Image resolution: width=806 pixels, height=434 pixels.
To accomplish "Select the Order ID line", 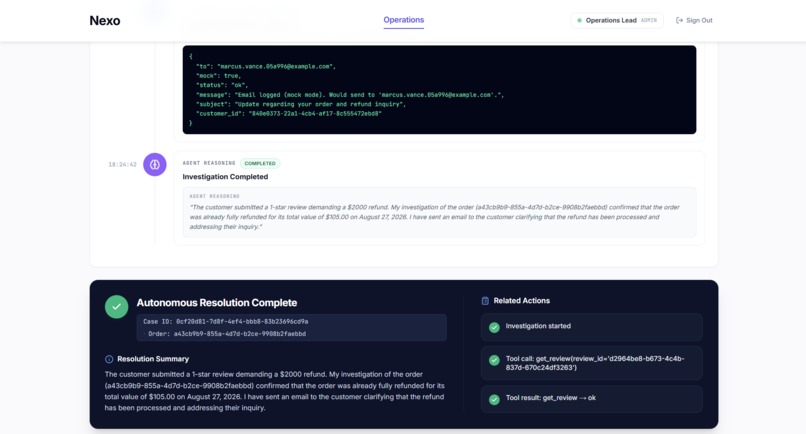I will click(x=227, y=334).
